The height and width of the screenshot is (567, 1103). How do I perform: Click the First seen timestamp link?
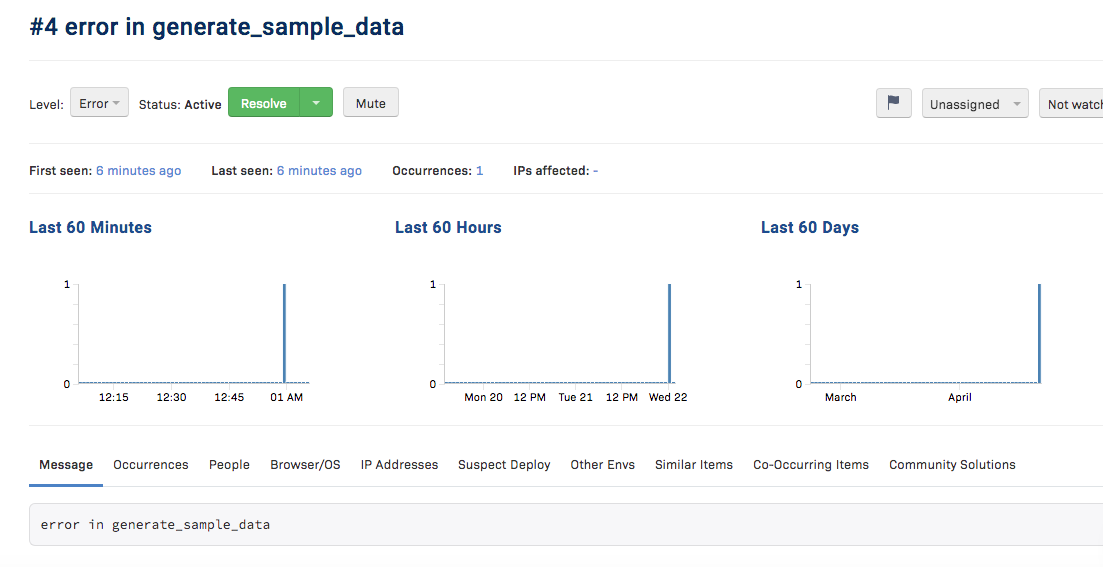(x=138, y=171)
